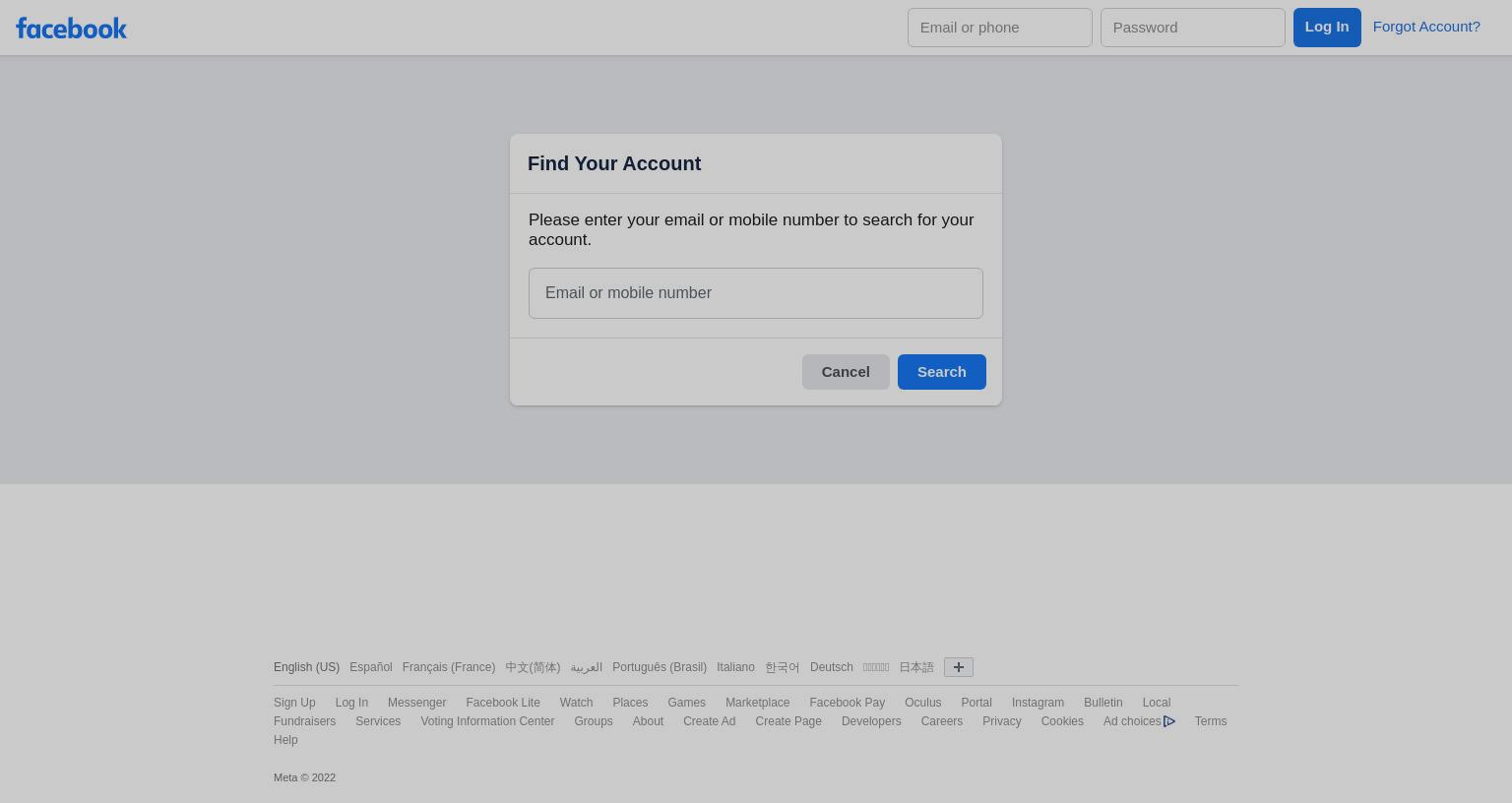
Task: Open the Facebook Pay link
Action: 847,703
